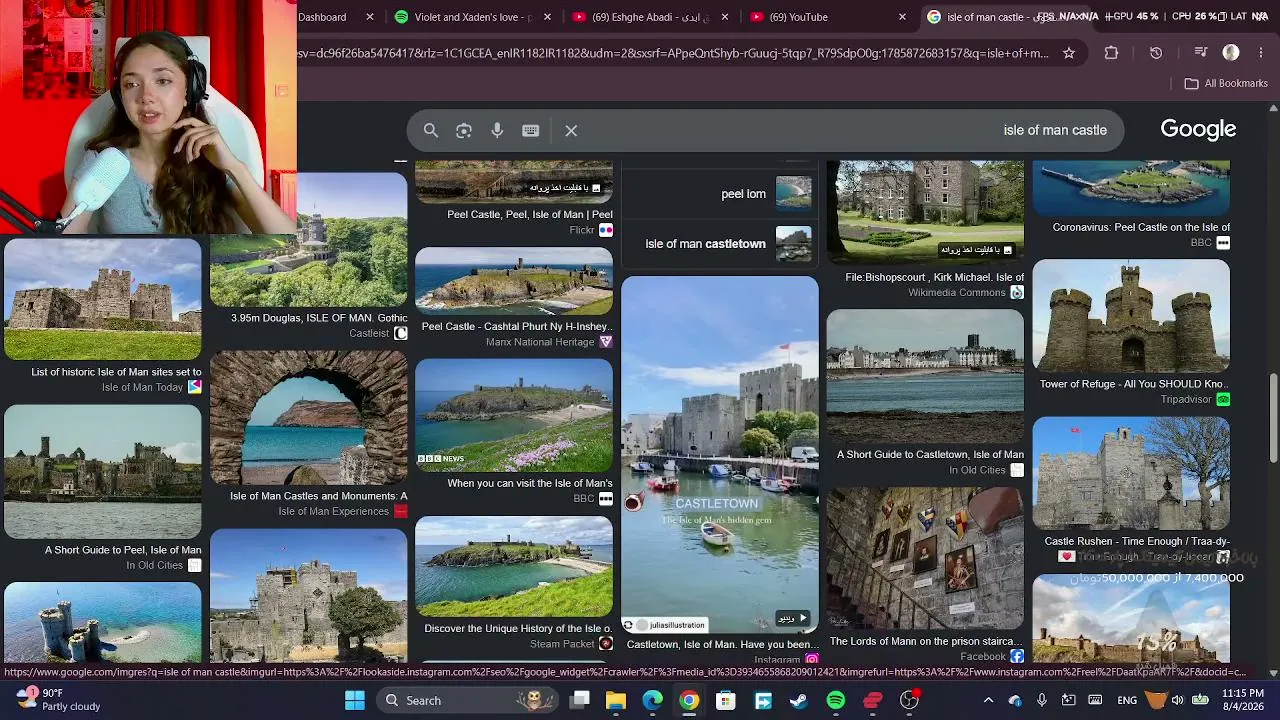Open 'List of historic Isle of Man sites' link
The height and width of the screenshot is (720, 1280).
pos(116,372)
